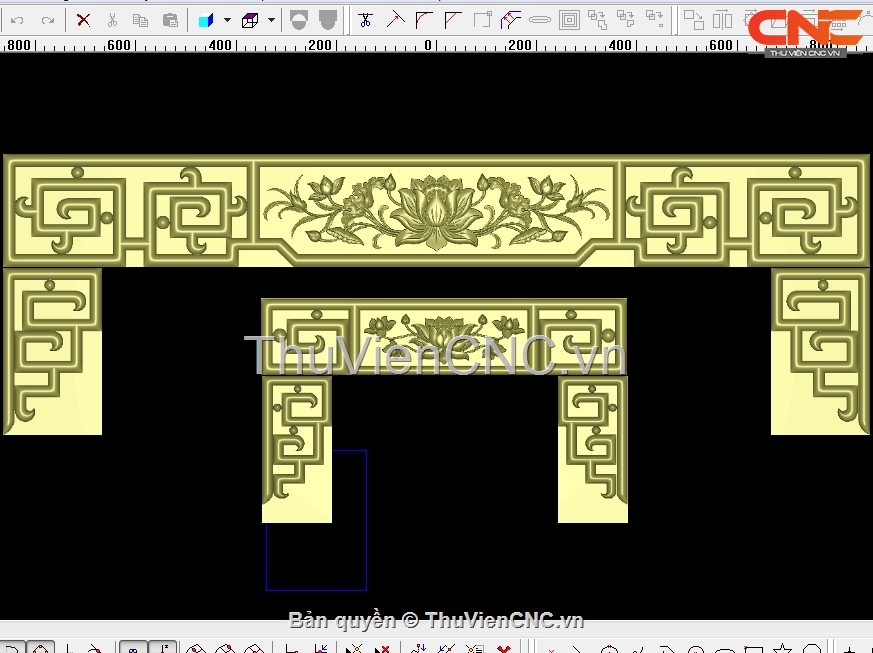This screenshot has width=873, height=653.
Task: Click the Redo arrow in the toolbar
Action: (x=47, y=20)
